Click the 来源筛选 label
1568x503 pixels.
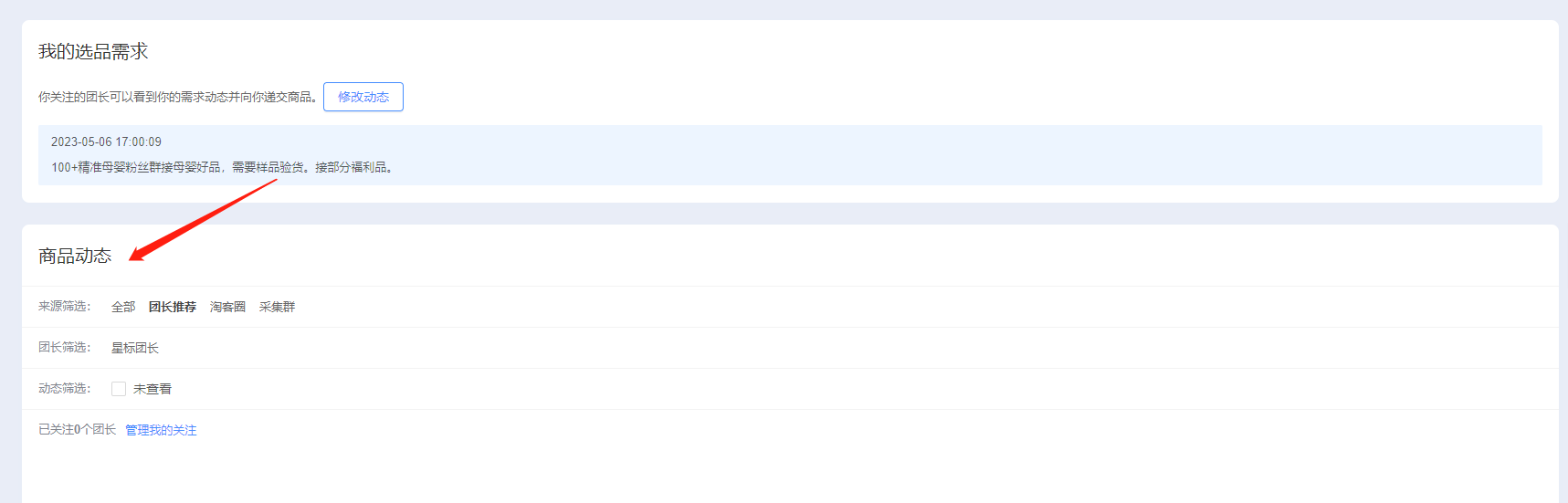[x=64, y=307]
